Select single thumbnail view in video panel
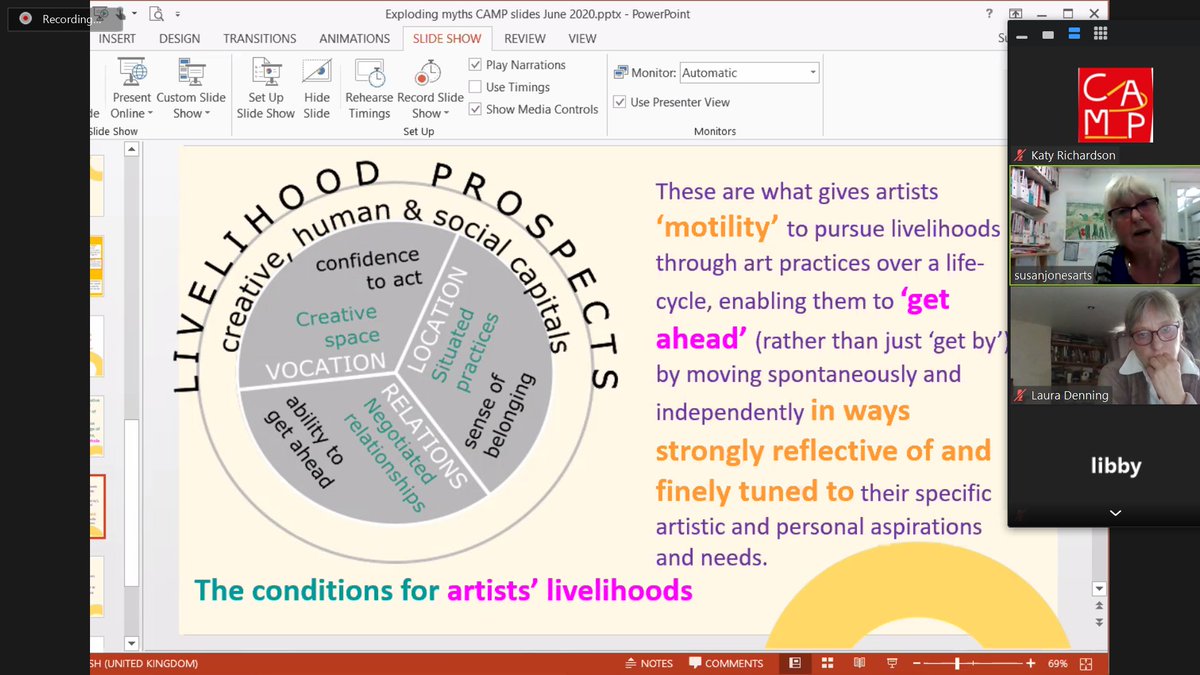The image size is (1200, 675). click(1048, 33)
